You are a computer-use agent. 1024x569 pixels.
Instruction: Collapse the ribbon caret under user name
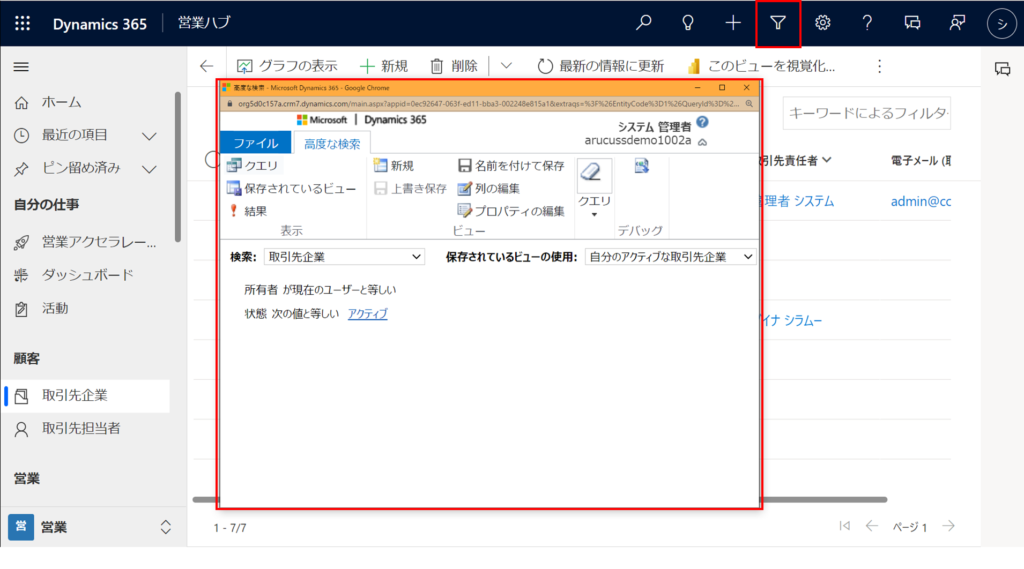[x=703, y=142]
